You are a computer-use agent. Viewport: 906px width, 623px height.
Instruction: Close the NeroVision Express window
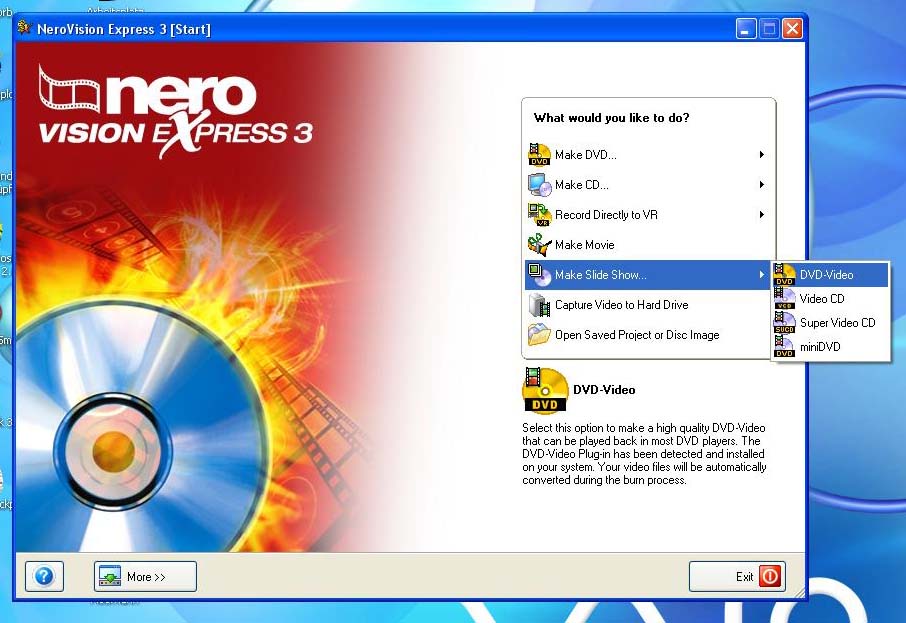[792, 28]
